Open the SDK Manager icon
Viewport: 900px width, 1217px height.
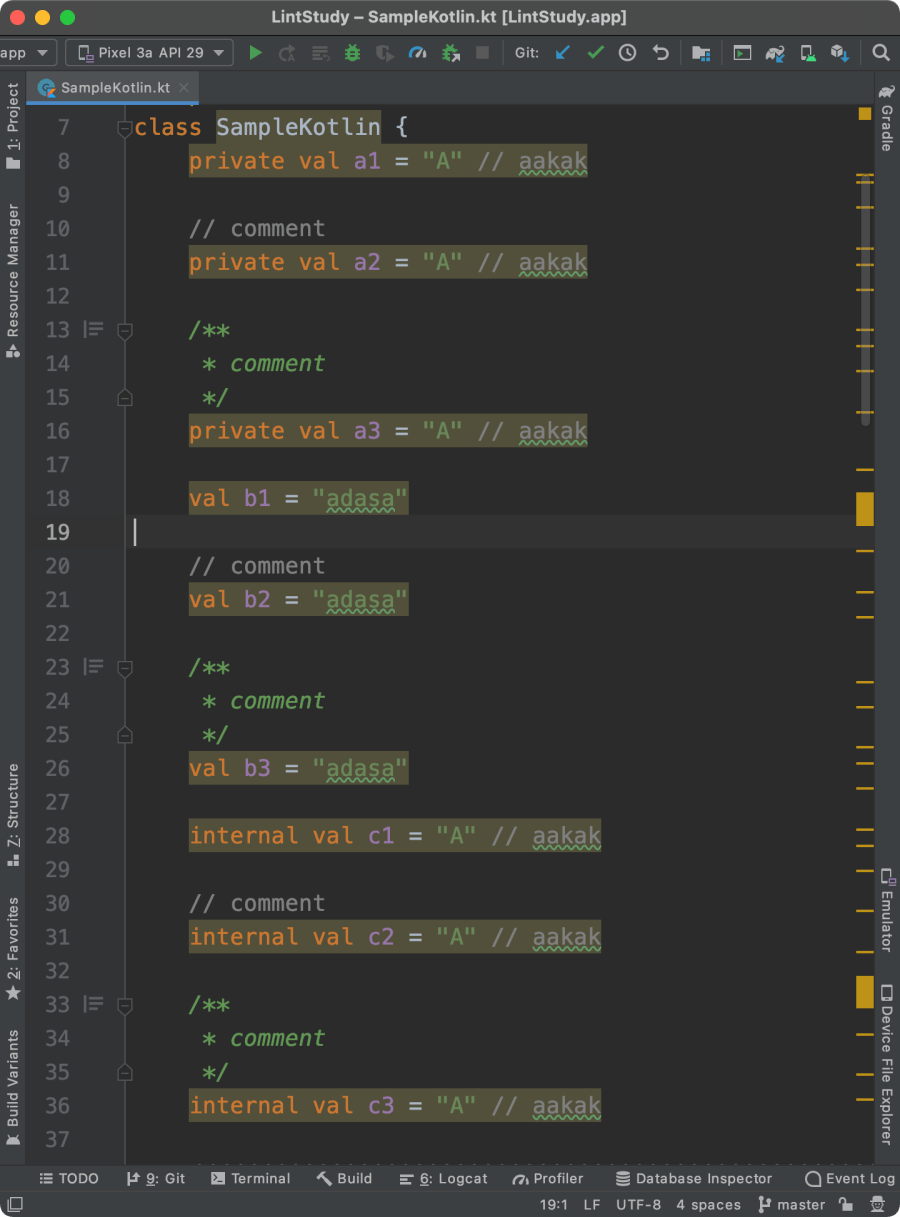(839, 53)
